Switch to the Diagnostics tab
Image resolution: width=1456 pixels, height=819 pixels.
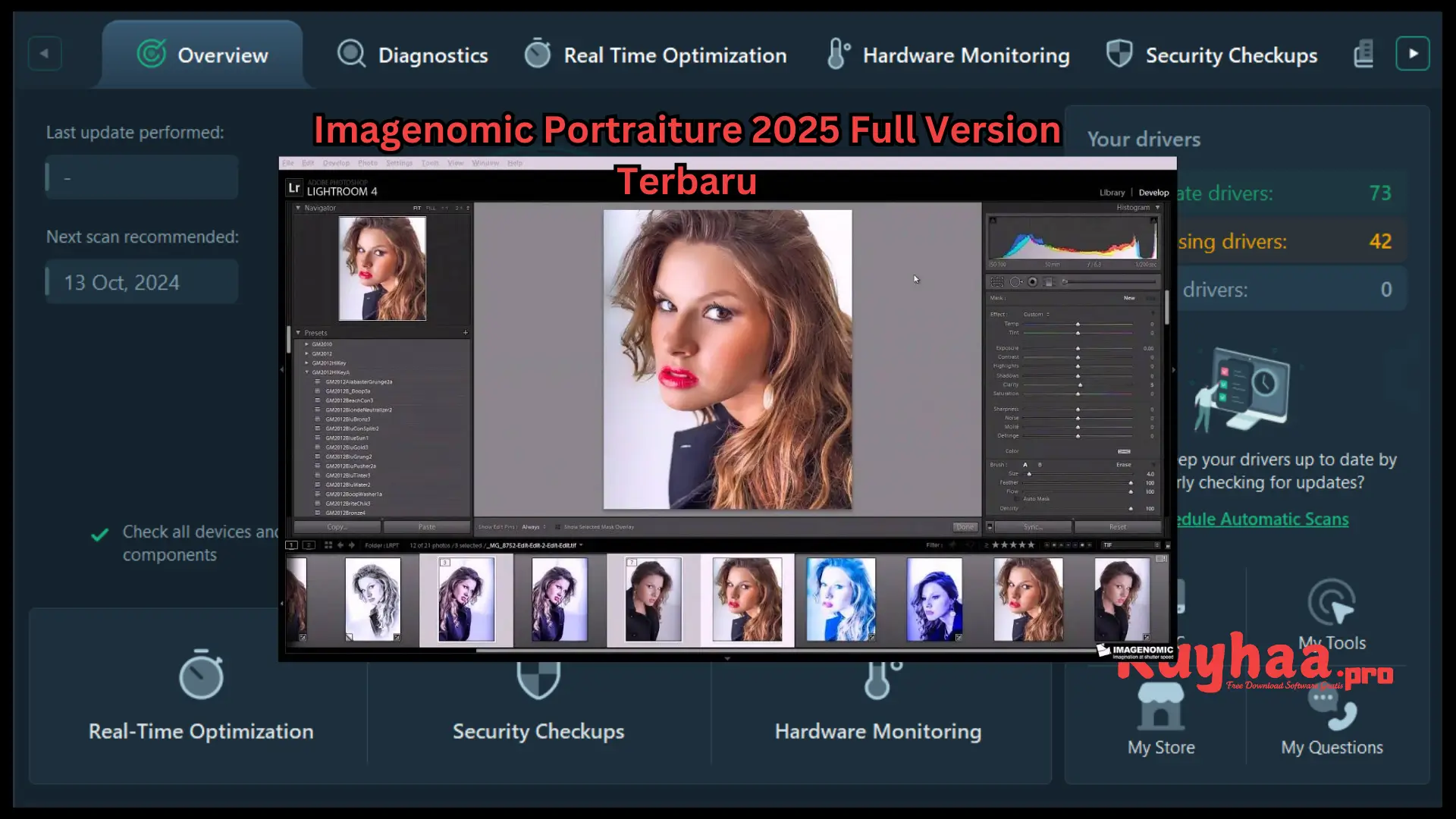coord(413,55)
